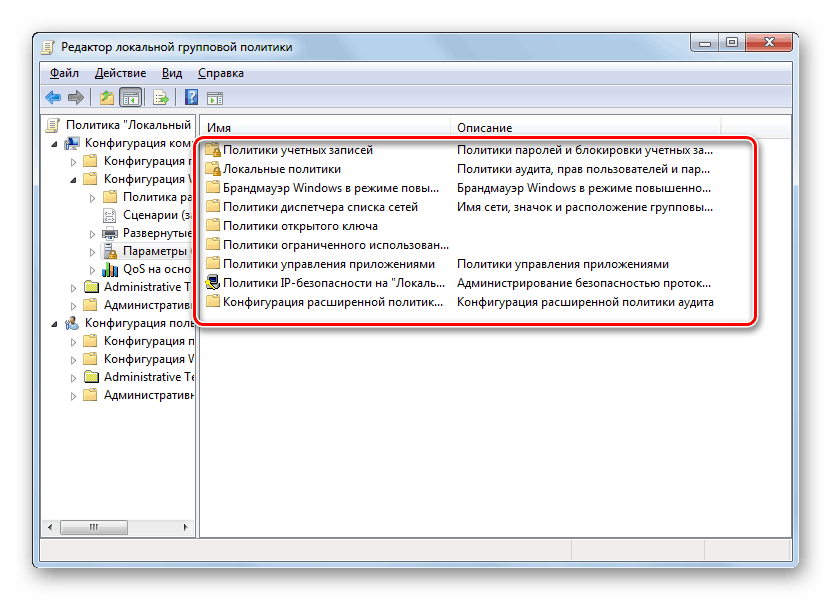Click the IP security icon of Политики IP-безопасности

(x=213, y=283)
